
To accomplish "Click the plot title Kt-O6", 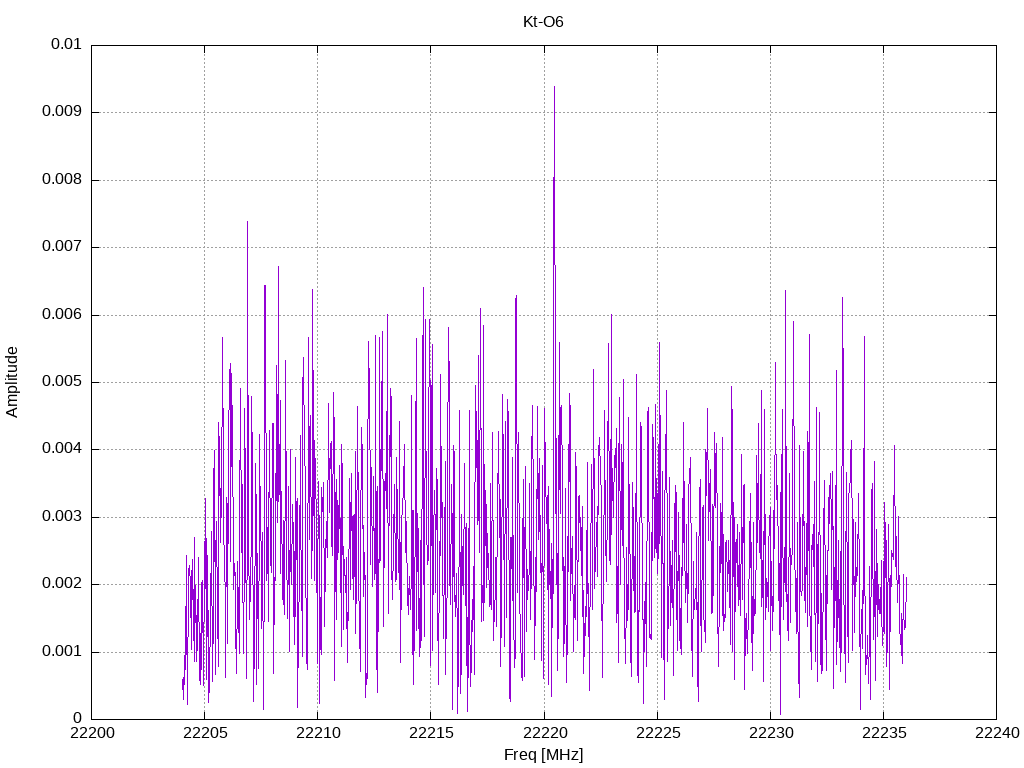I will click(x=543, y=22).
